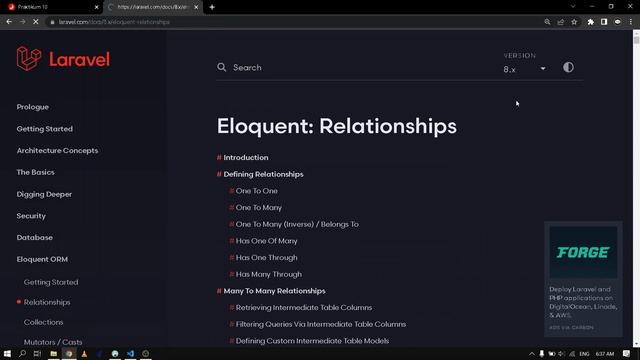
Task: Collapse the Eloquent ORM section
Action: pos(42,259)
